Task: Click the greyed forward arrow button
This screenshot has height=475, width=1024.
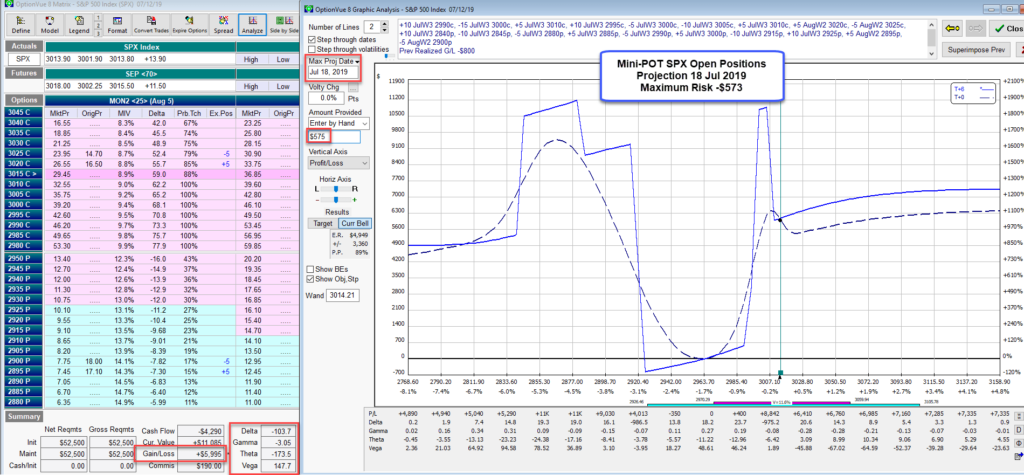Action: click(976, 28)
